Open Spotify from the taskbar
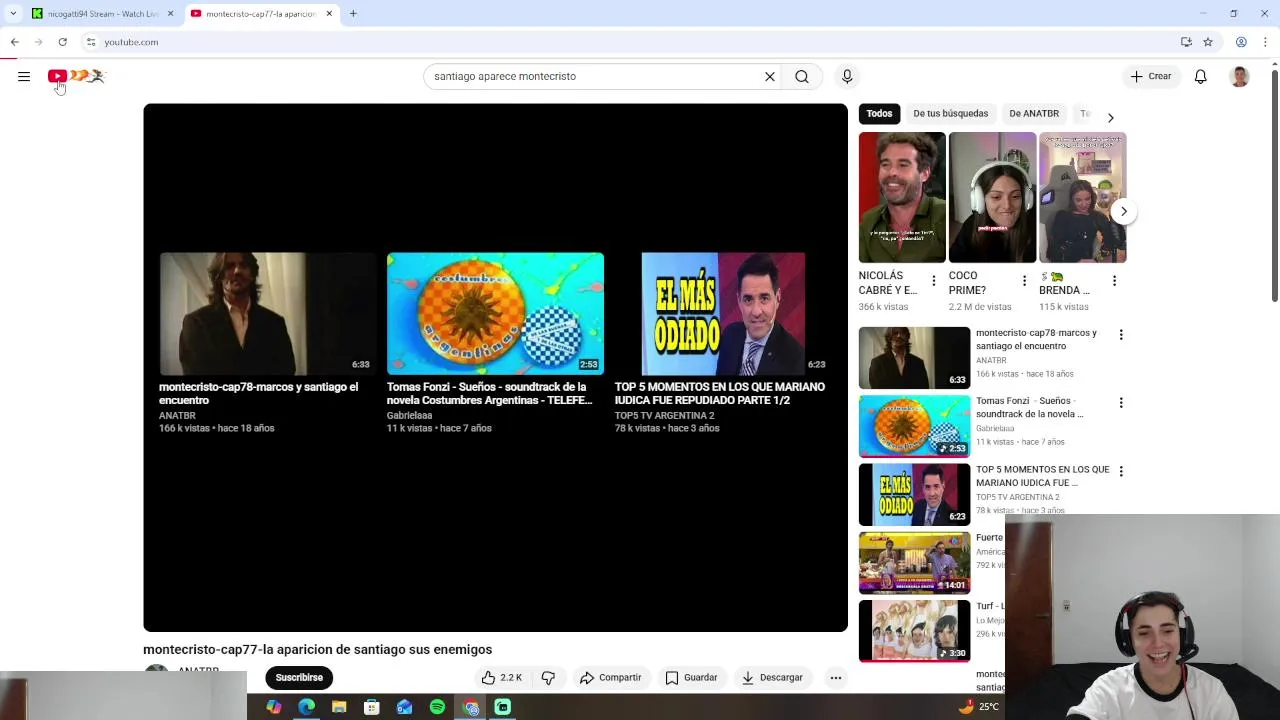The width and height of the screenshot is (1280, 720). click(437, 707)
